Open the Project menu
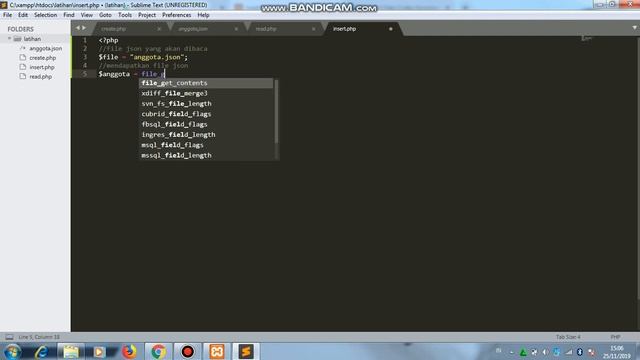640x360 pixels. [x=147, y=15]
